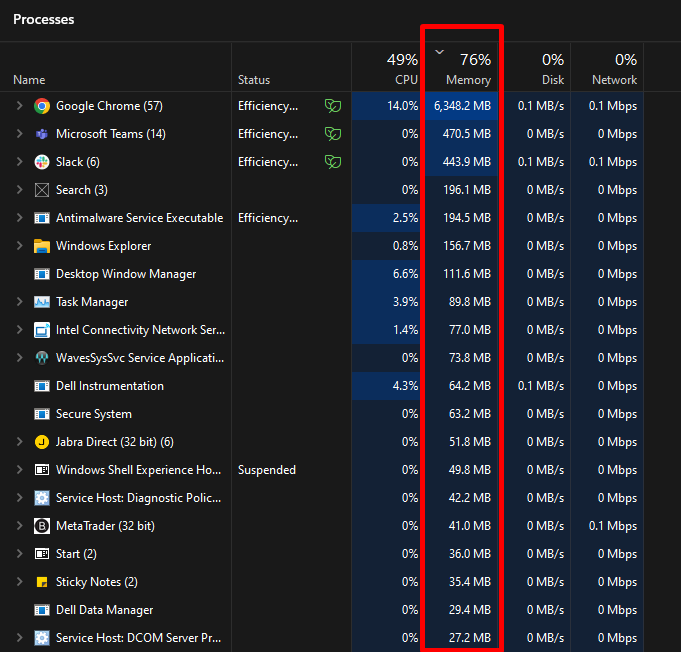Click the Slack process icon
Viewport: 681px width, 652px height.
click(42, 162)
